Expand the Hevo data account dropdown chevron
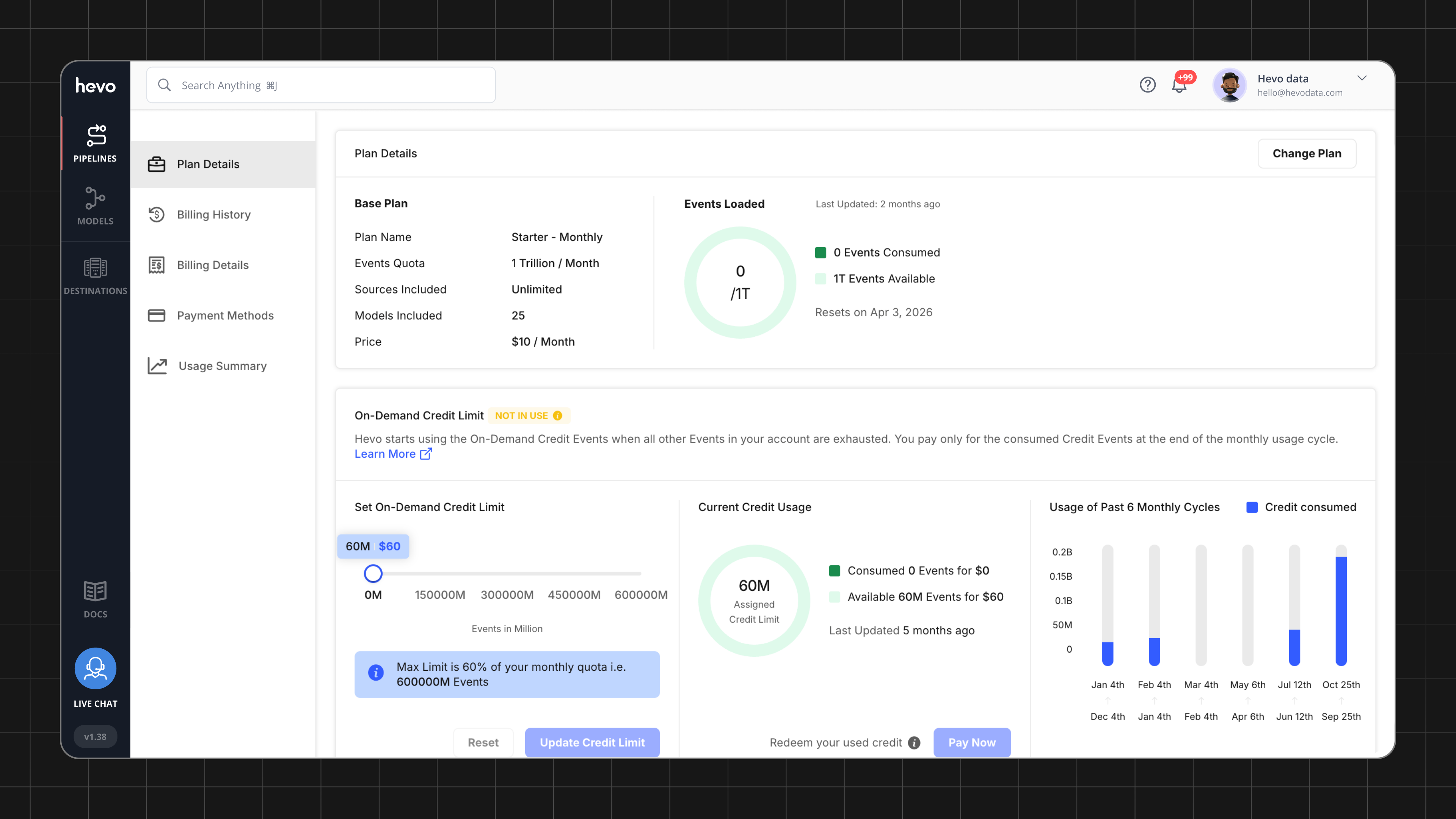Image resolution: width=1456 pixels, height=819 pixels. [x=1362, y=78]
